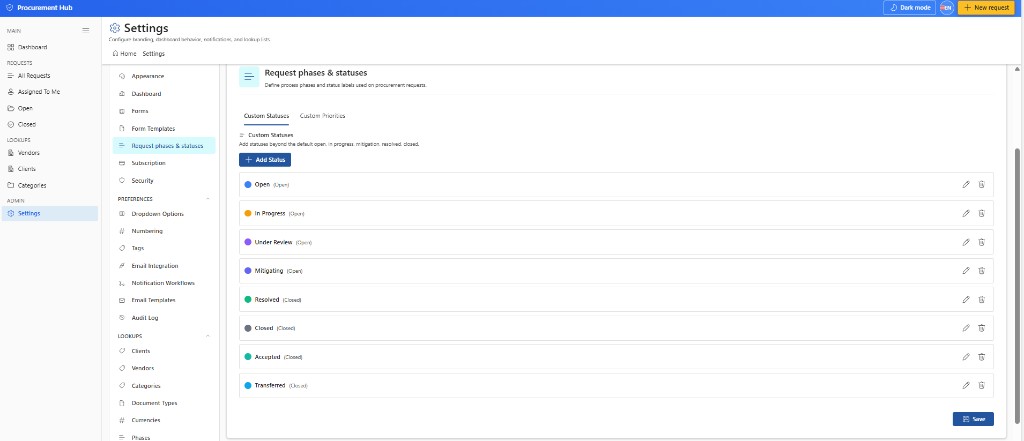Viewport: 1024px width, 441px height.
Task: Save the status changes
Action: tap(973, 419)
